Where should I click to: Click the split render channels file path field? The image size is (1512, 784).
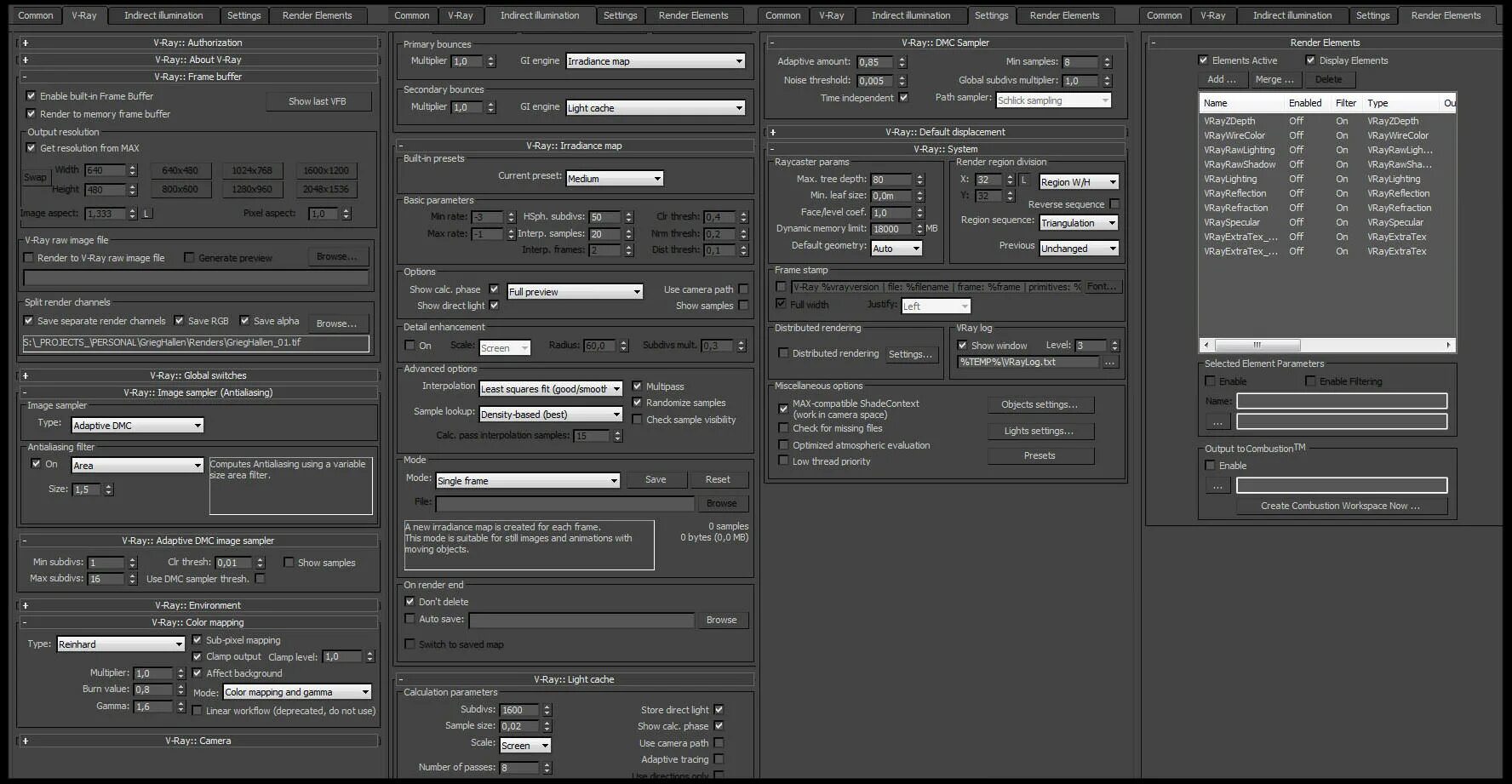pos(196,343)
